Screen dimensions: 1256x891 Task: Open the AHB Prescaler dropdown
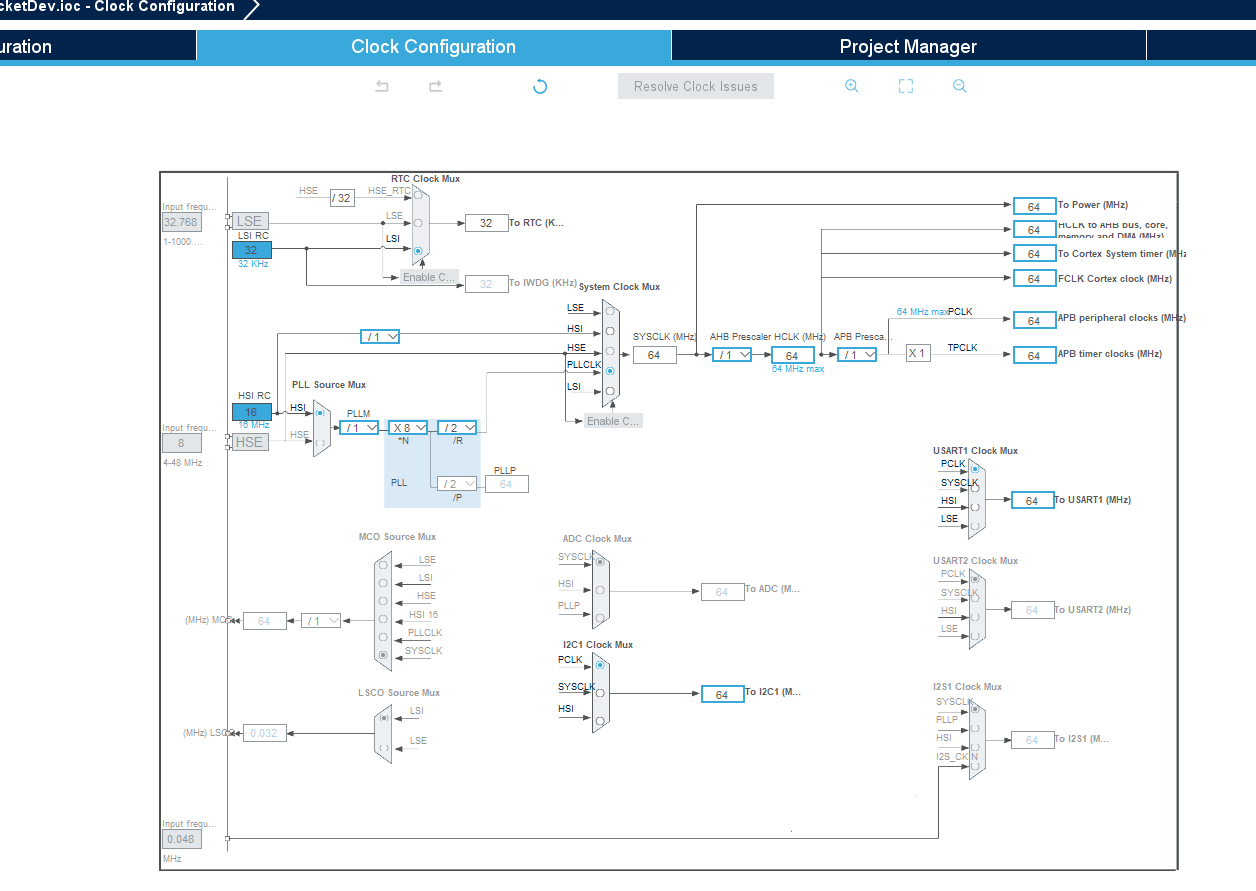pyautogui.click(x=732, y=355)
